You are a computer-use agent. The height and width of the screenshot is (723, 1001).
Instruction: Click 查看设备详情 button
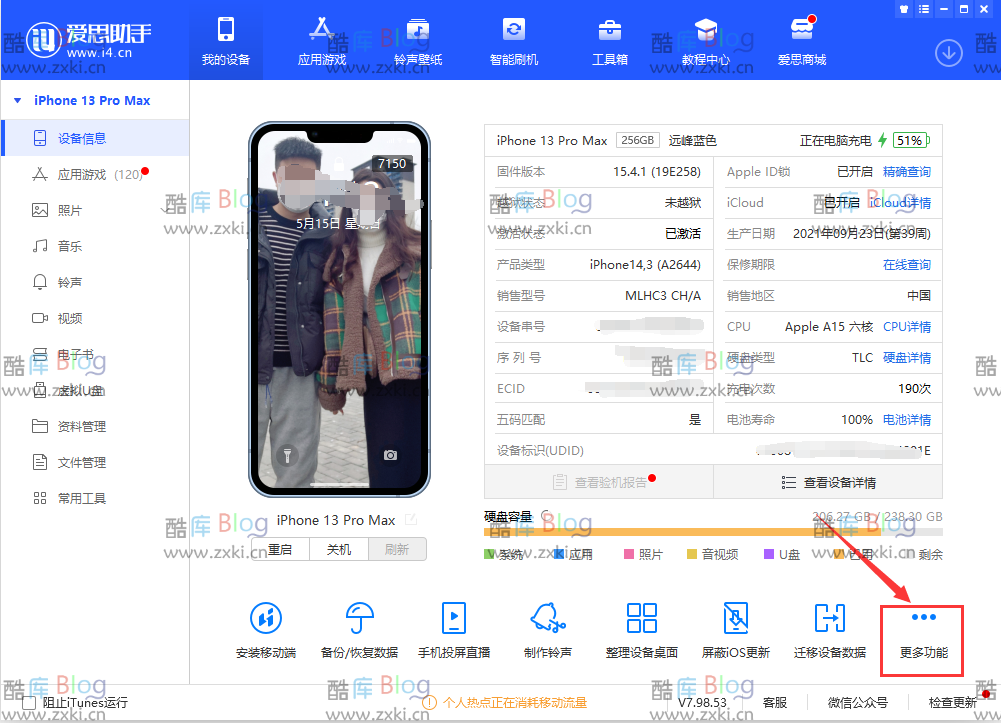pos(828,482)
